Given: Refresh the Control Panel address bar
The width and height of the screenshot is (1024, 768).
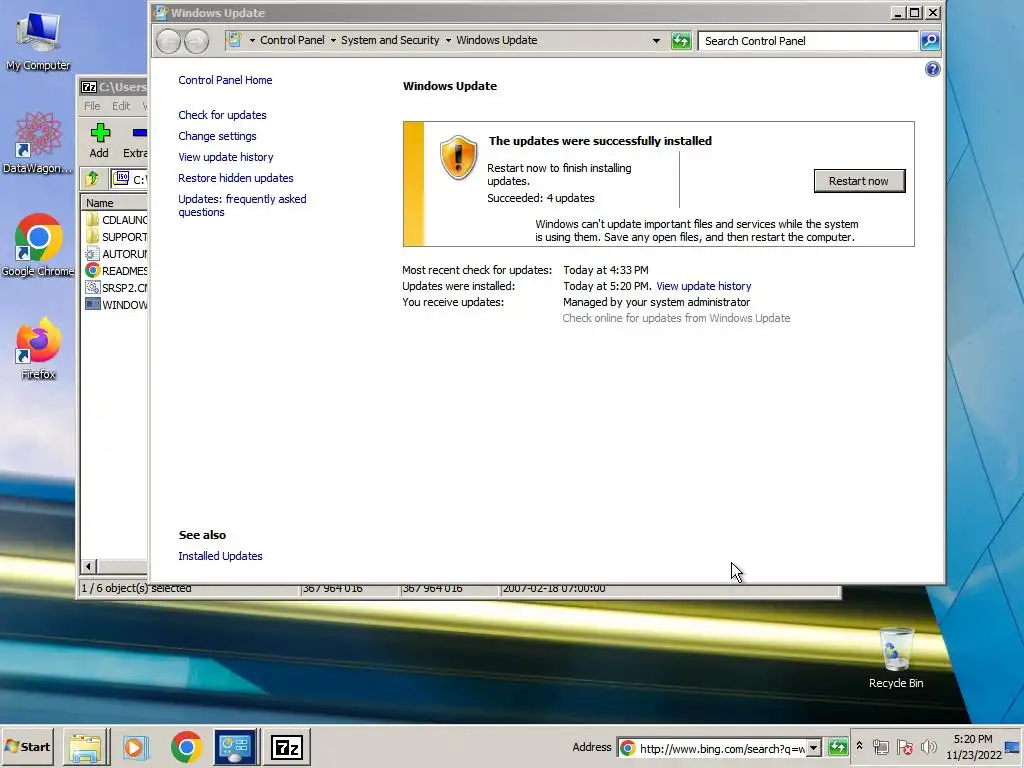Looking at the screenshot, I should pyautogui.click(x=680, y=40).
